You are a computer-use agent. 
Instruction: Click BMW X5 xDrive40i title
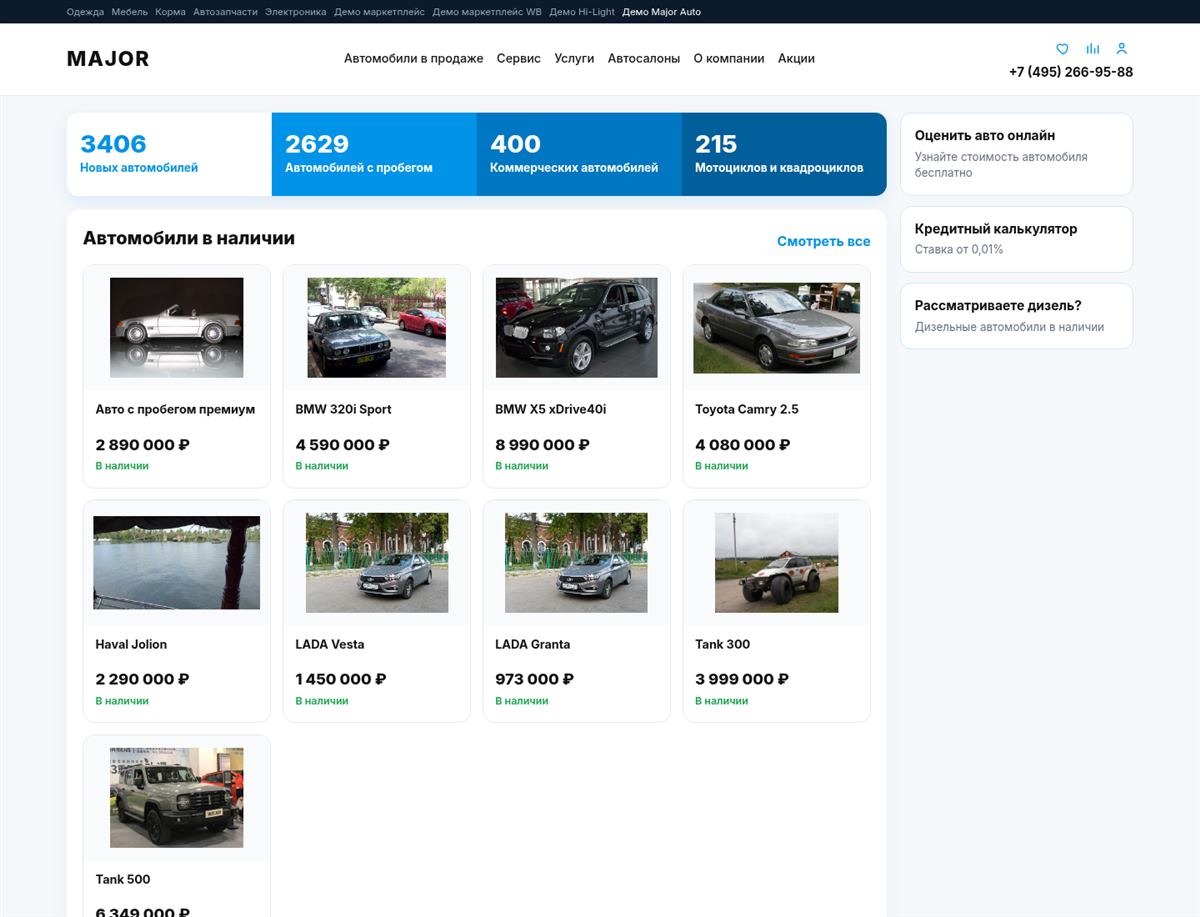[x=551, y=409]
